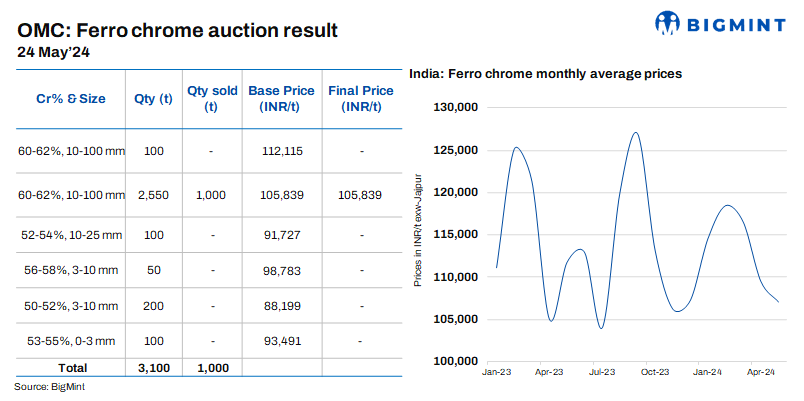Select the total quantity 3,100 cell
Screen dimensions: 804x401
[x=153, y=368]
